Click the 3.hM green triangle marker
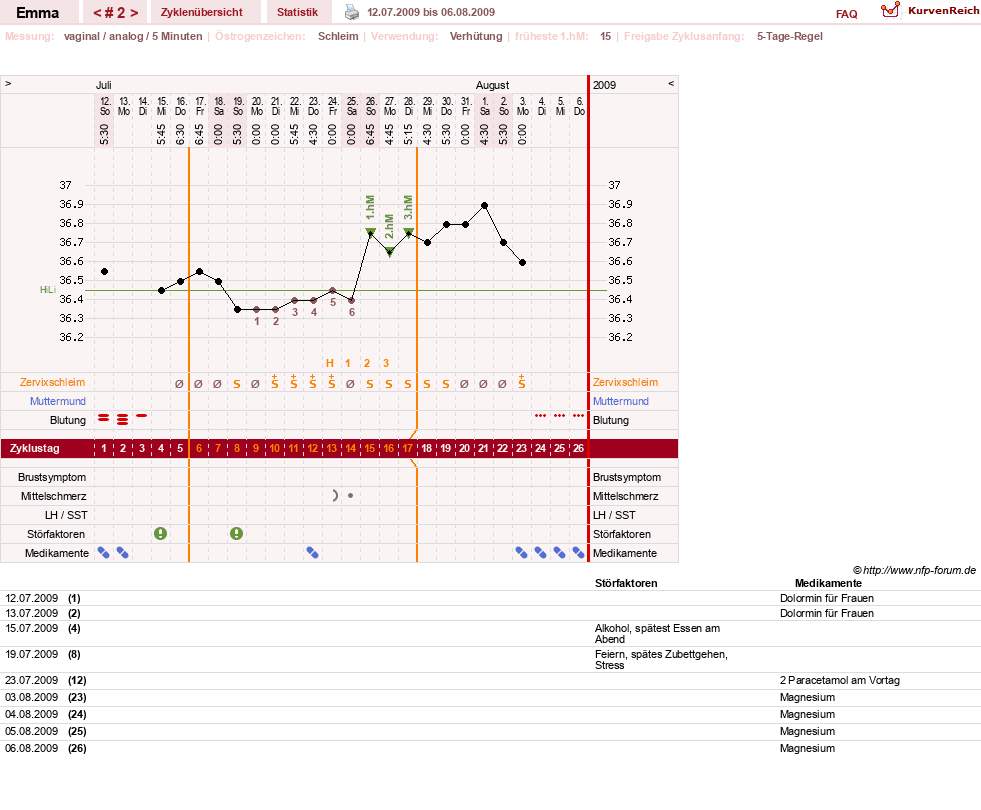981x810 pixels. pyautogui.click(x=409, y=233)
